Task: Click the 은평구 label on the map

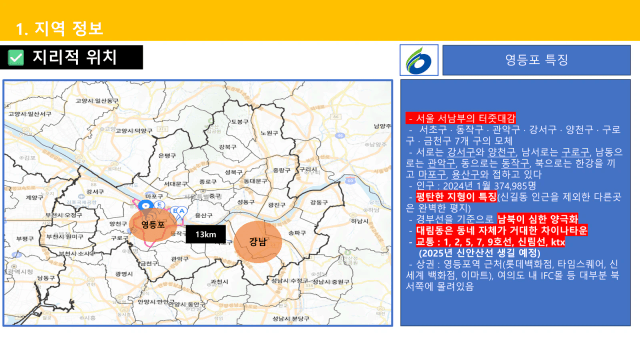Action: (x=167, y=156)
